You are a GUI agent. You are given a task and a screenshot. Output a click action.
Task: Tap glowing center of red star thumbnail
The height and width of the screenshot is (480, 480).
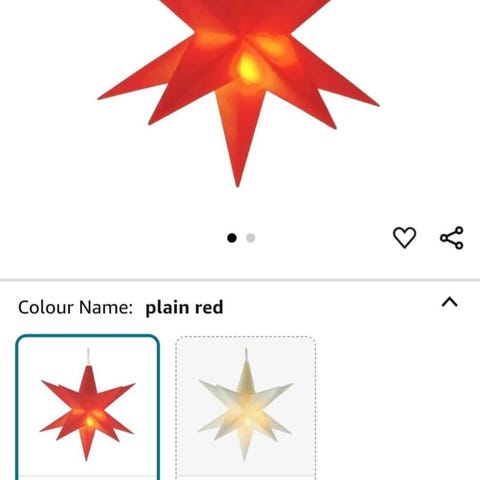coord(89,422)
